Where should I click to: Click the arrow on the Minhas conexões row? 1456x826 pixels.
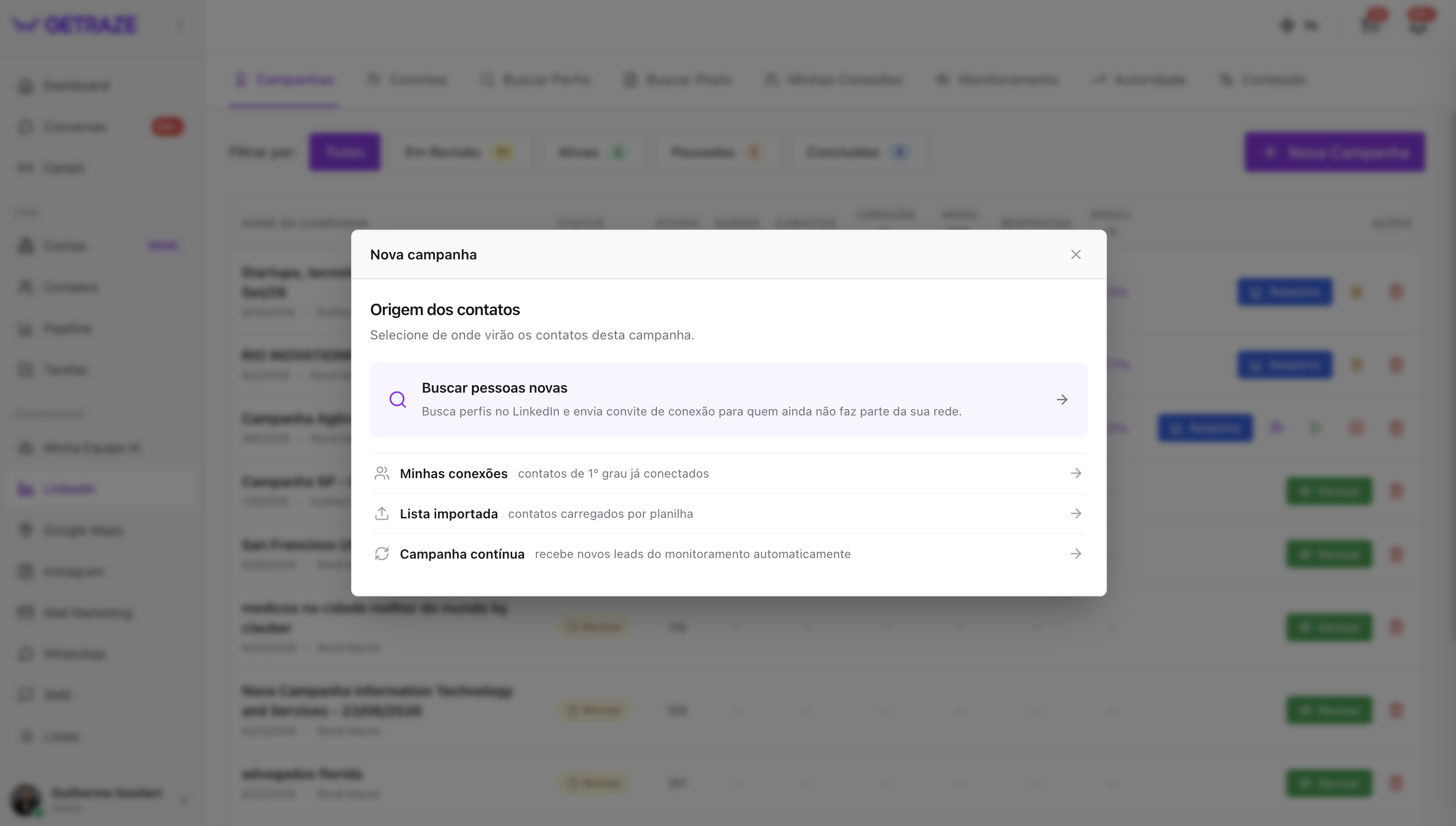[x=1076, y=473]
